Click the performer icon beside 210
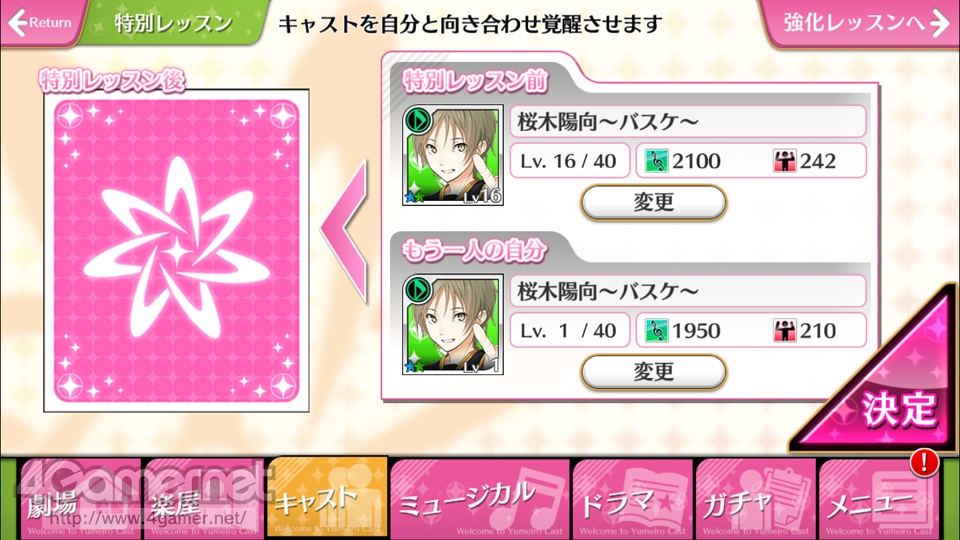The width and height of the screenshot is (960, 540). (x=784, y=331)
